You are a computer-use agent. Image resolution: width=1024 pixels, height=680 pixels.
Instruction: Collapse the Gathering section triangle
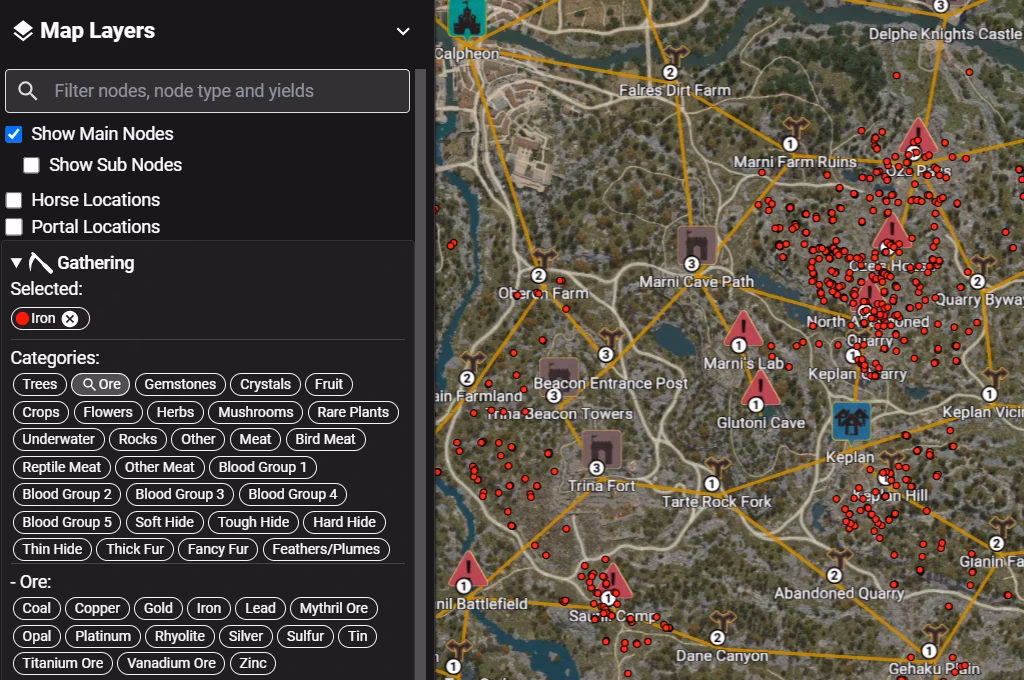[16, 263]
